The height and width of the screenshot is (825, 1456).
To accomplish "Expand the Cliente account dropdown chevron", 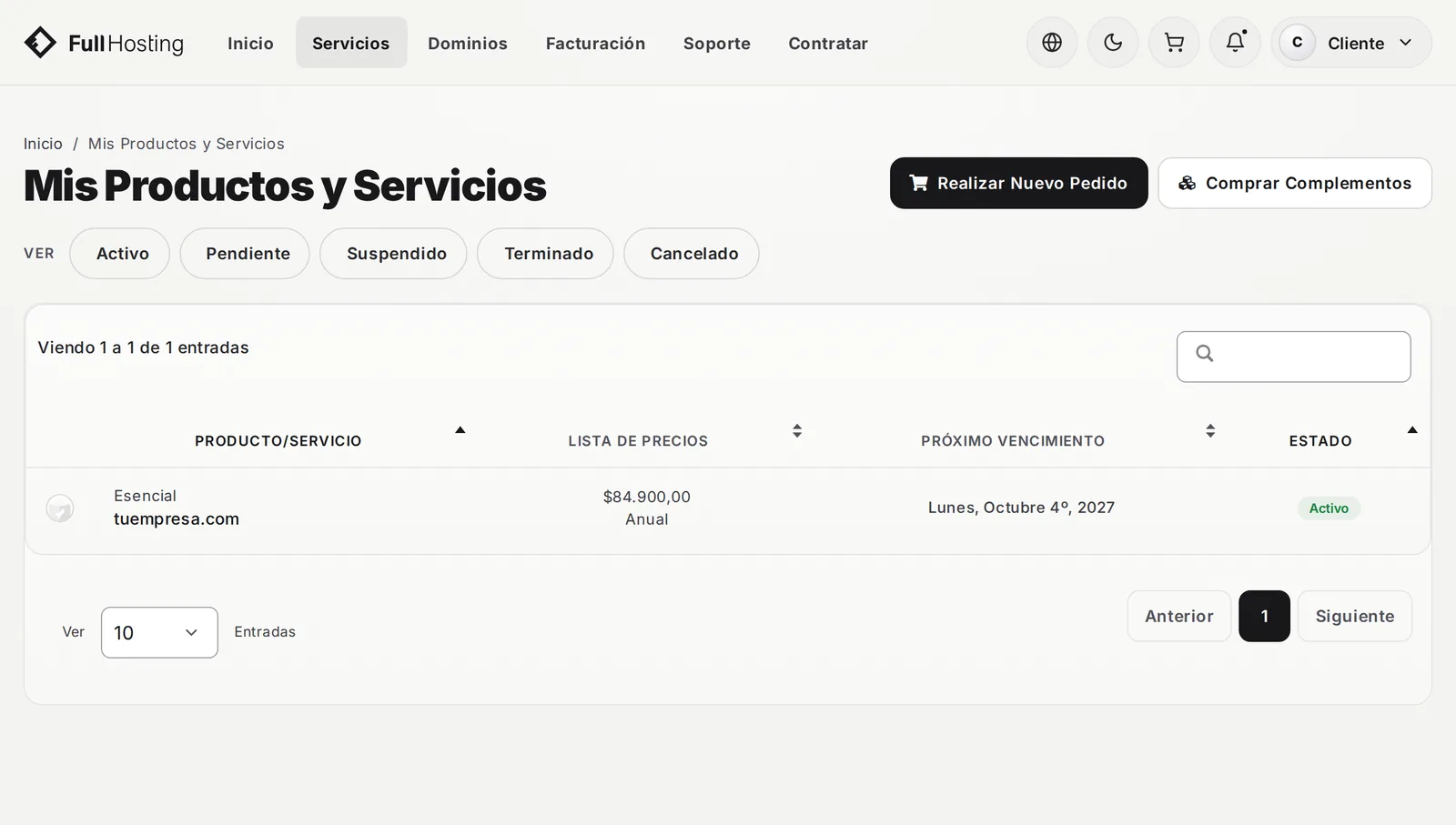I will 1405,43.
